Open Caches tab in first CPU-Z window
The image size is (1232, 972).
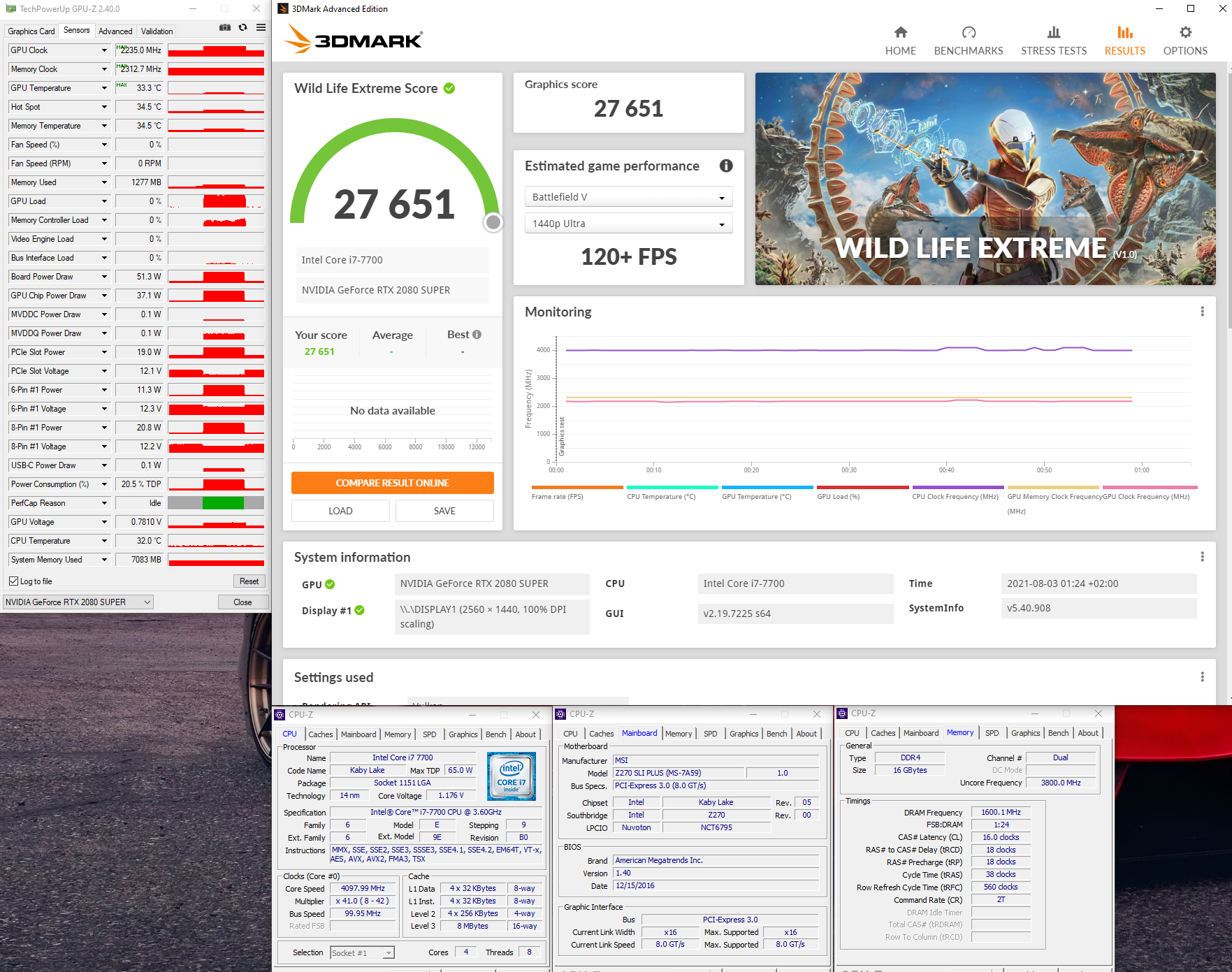coord(321,734)
